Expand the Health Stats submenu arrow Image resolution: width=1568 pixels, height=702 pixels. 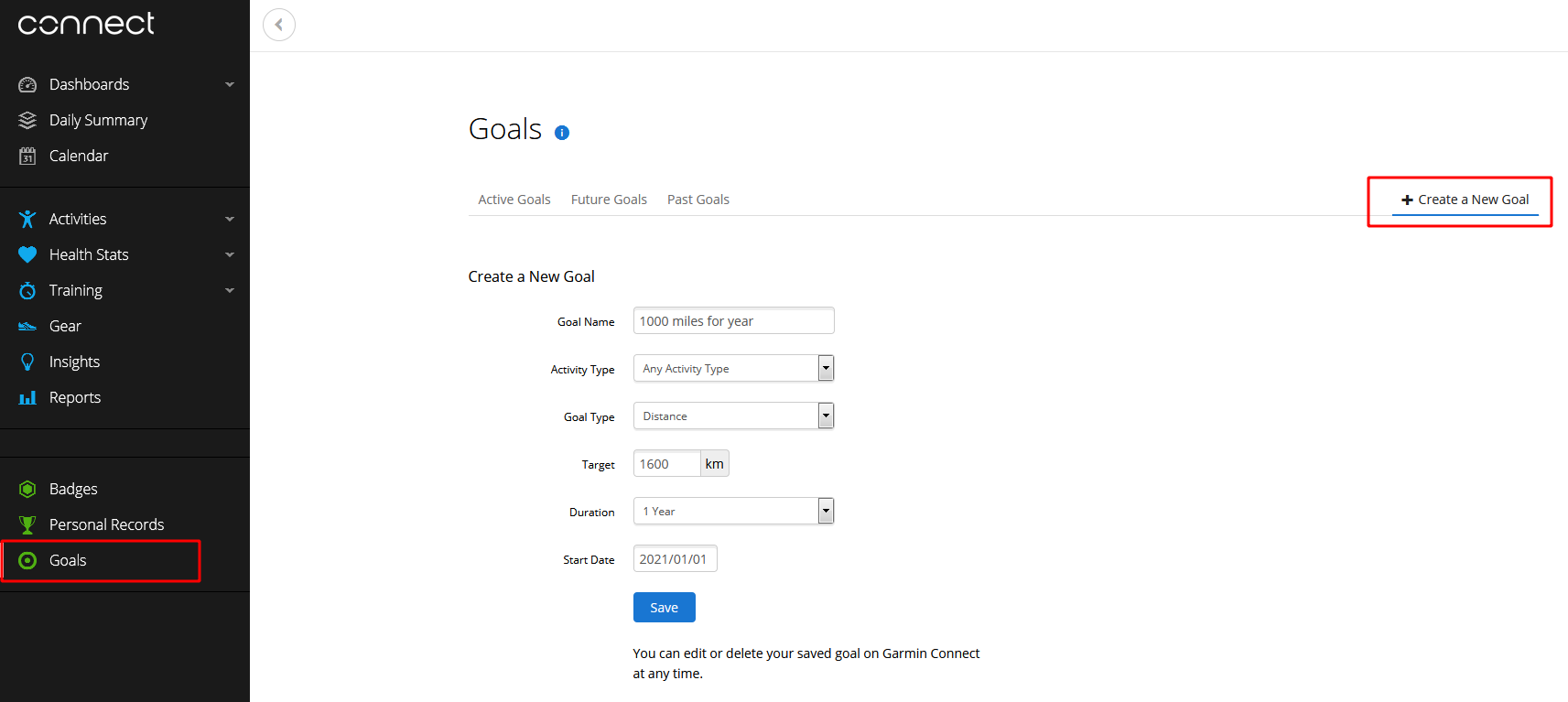230,254
